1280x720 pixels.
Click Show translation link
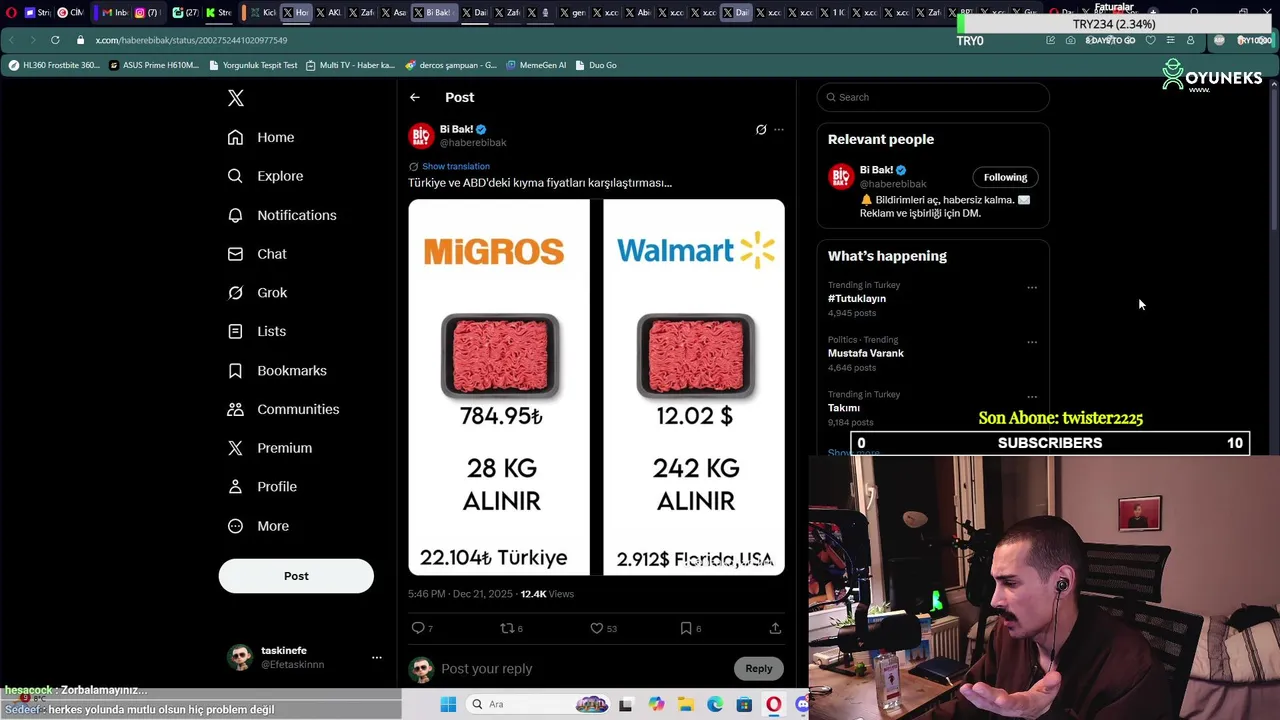[x=456, y=166]
